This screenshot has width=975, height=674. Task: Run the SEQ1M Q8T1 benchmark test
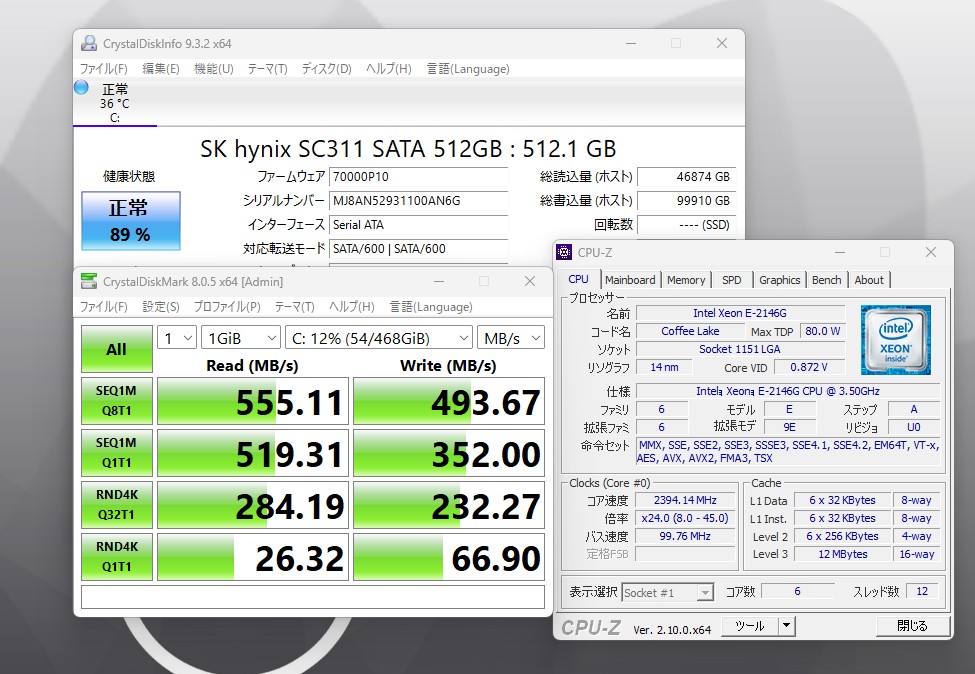tap(116, 400)
